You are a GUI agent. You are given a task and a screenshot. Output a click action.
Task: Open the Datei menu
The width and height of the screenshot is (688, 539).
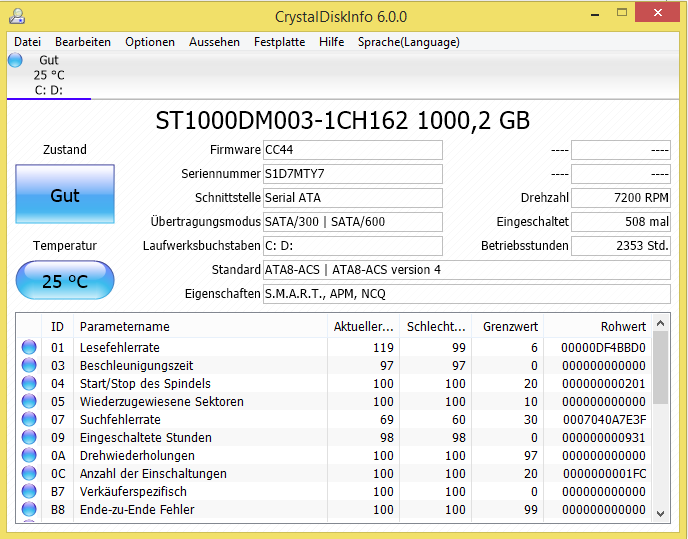point(27,42)
